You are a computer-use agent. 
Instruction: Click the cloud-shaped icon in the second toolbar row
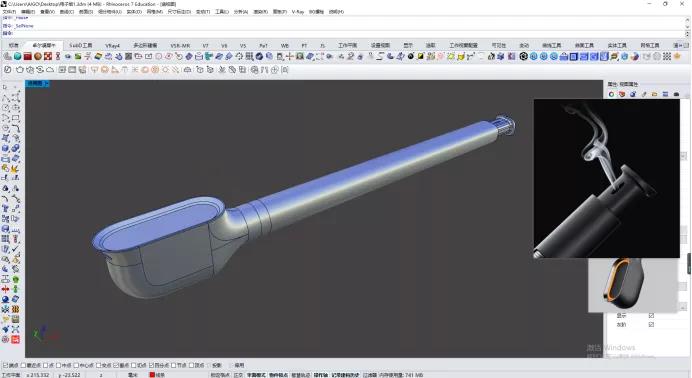[50, 70]
